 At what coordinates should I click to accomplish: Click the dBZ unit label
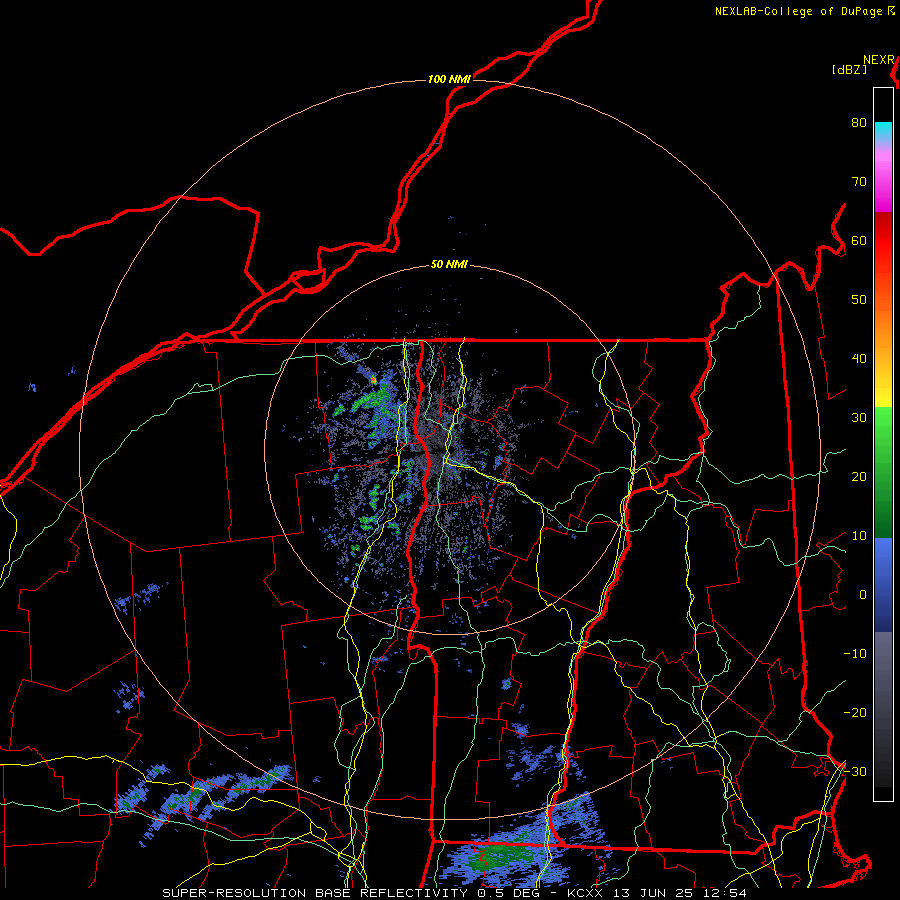coord(849,70)
